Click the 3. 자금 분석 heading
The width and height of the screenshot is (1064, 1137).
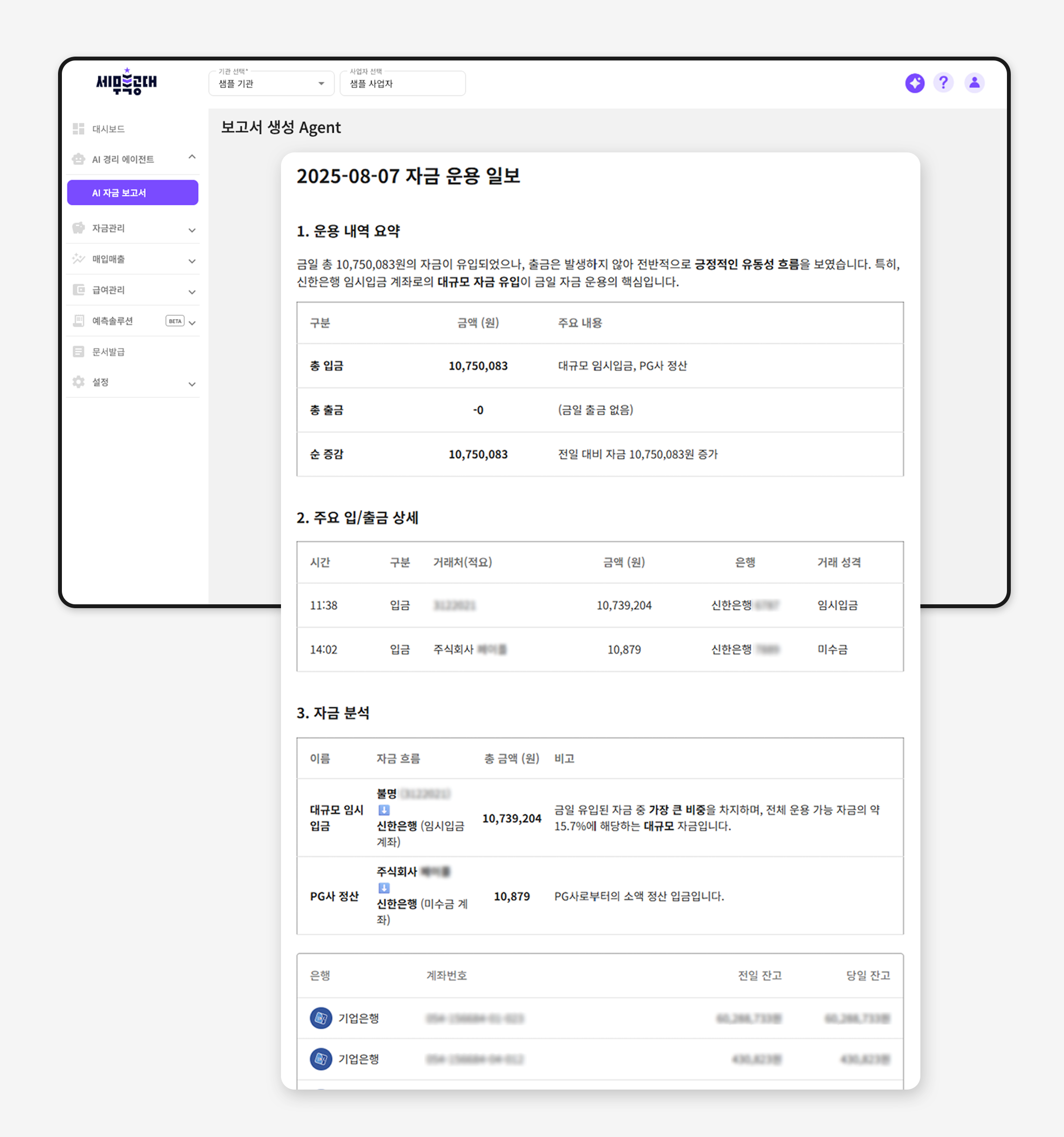(333, 713)
